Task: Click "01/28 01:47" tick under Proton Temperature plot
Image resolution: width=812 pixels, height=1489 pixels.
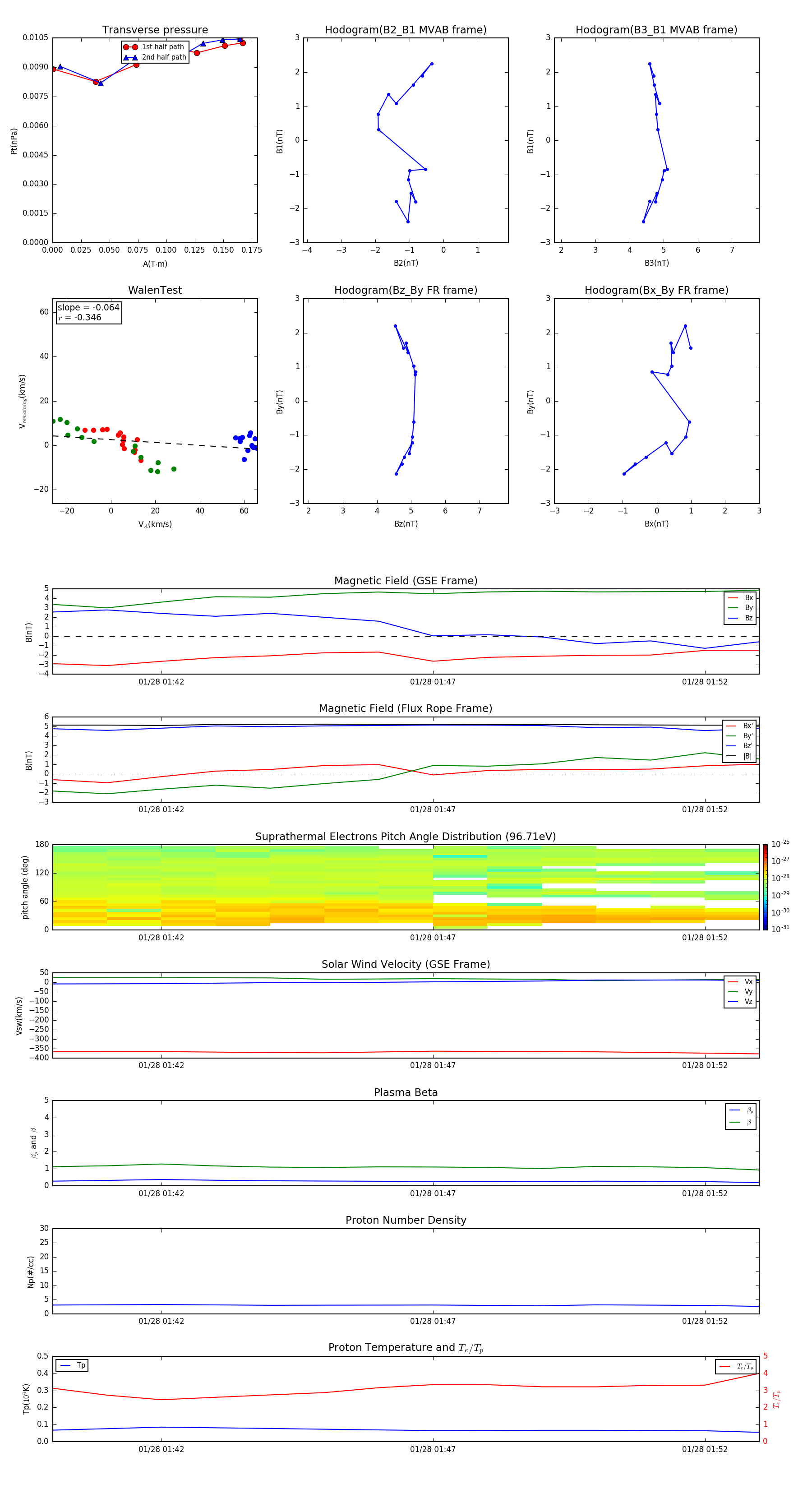Action: click(433, 1449)
